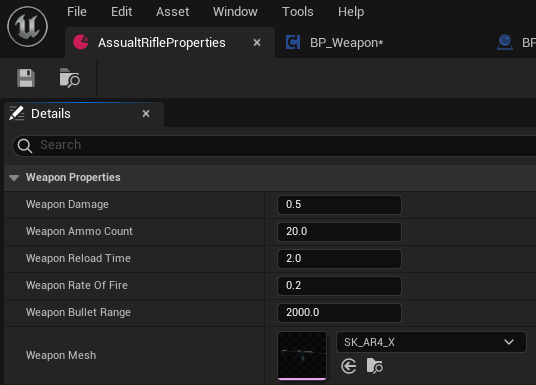Select the Weapon Bullet Range label
The image size is (536, 385).
78,312
